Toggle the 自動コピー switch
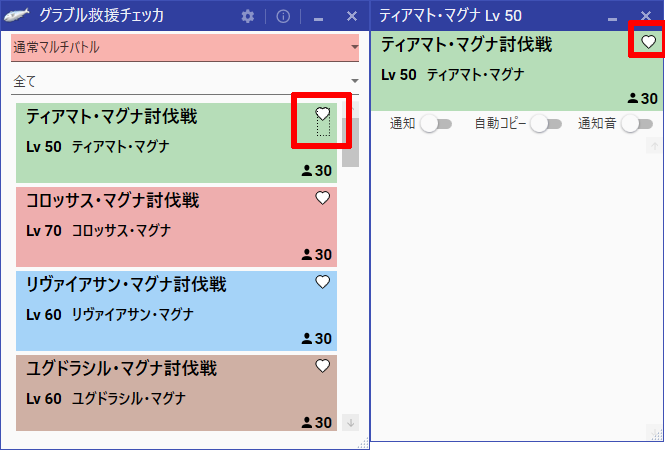The image size is (665, 450). click(546, 124)
